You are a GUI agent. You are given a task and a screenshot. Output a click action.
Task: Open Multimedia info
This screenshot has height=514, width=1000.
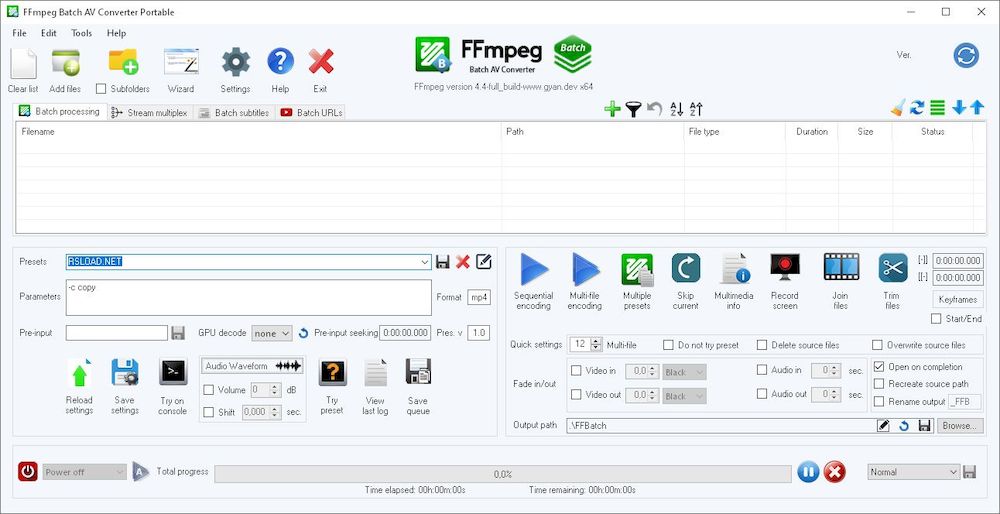click(x=734, y=268)
